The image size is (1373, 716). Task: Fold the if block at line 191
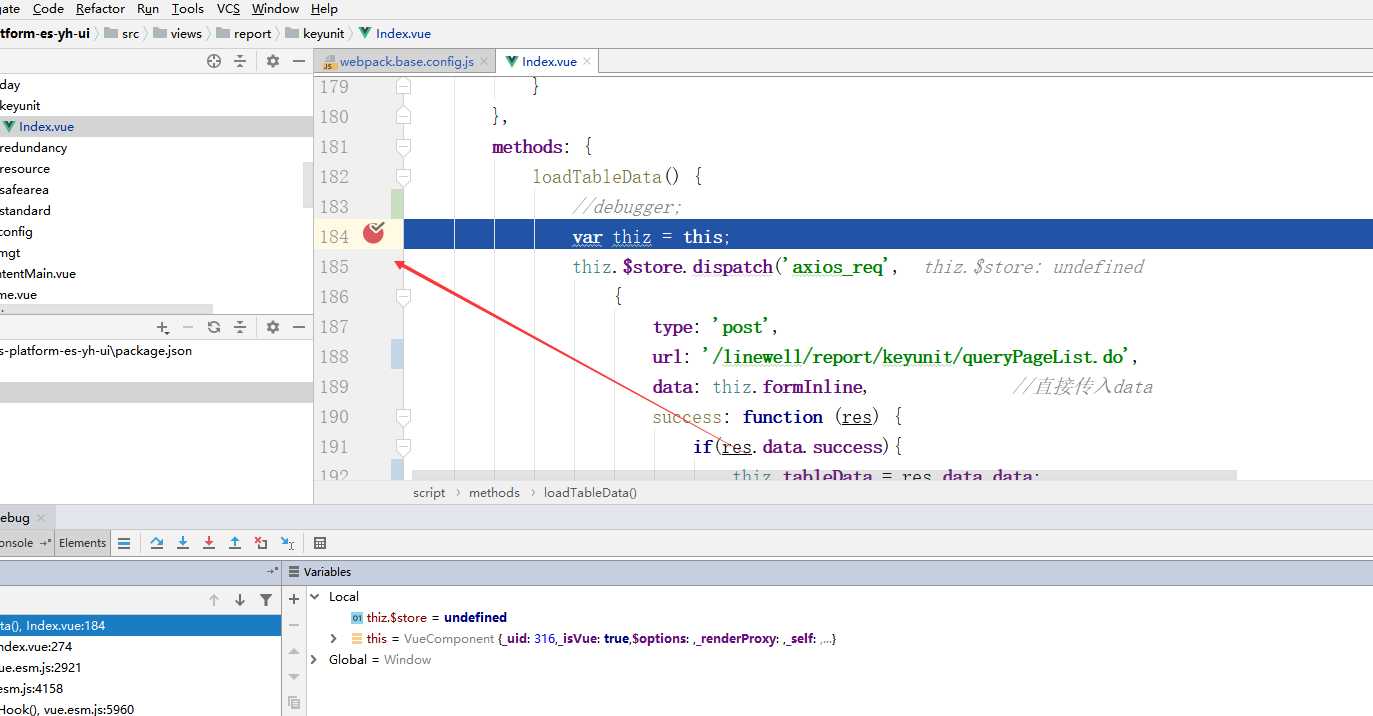[403, 447]
